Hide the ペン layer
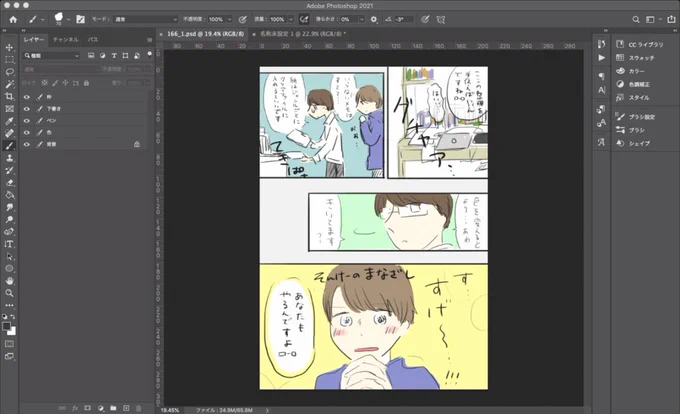This screenshot has width=680, height=414. tap(27, 121)
